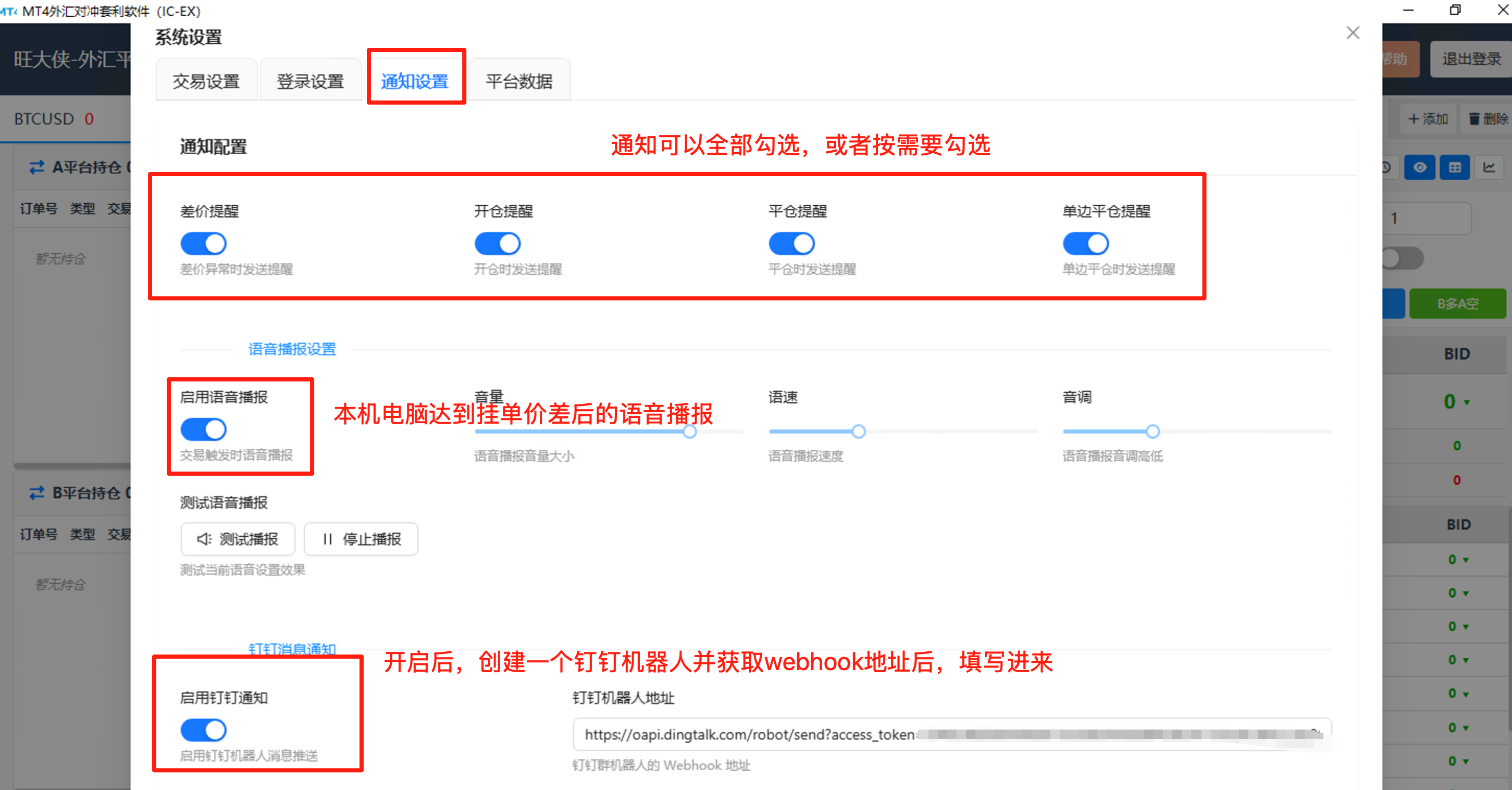1512x790 pixels.
Task: Click the speaker 测试播报 button
Action: (238, 539)
